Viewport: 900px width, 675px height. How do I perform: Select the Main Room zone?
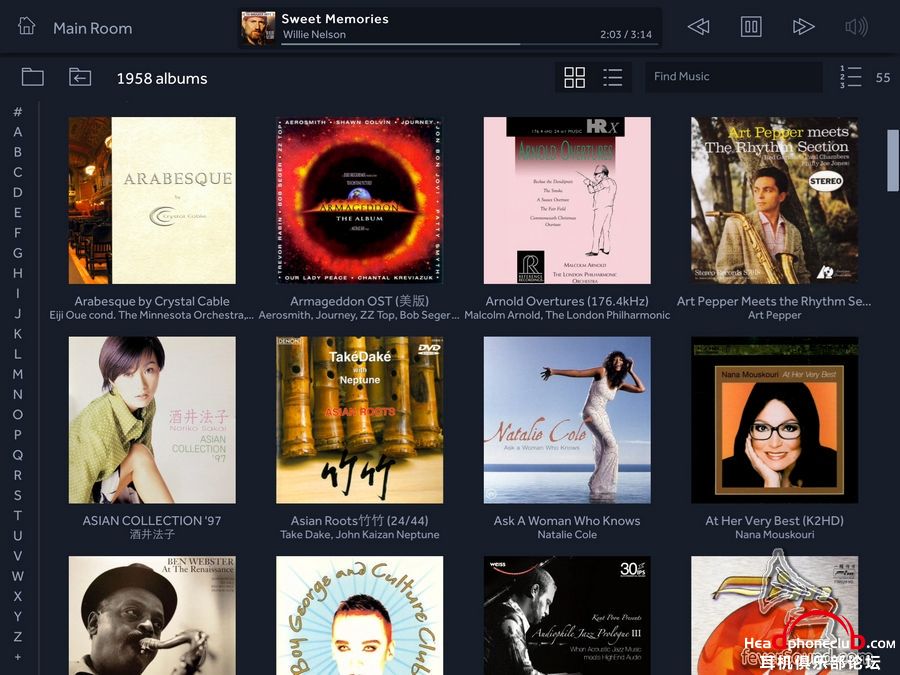click(x=92, y=28)
